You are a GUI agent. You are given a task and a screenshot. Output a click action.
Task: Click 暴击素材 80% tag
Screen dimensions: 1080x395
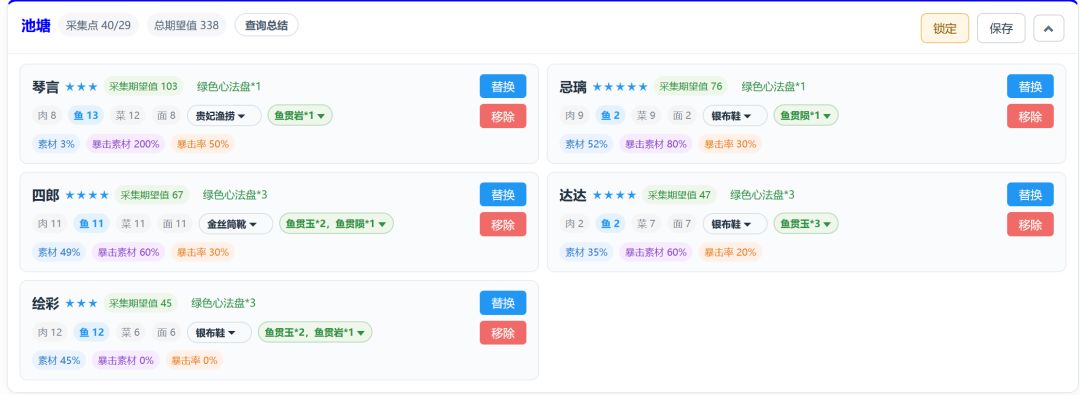pos(656,144)
